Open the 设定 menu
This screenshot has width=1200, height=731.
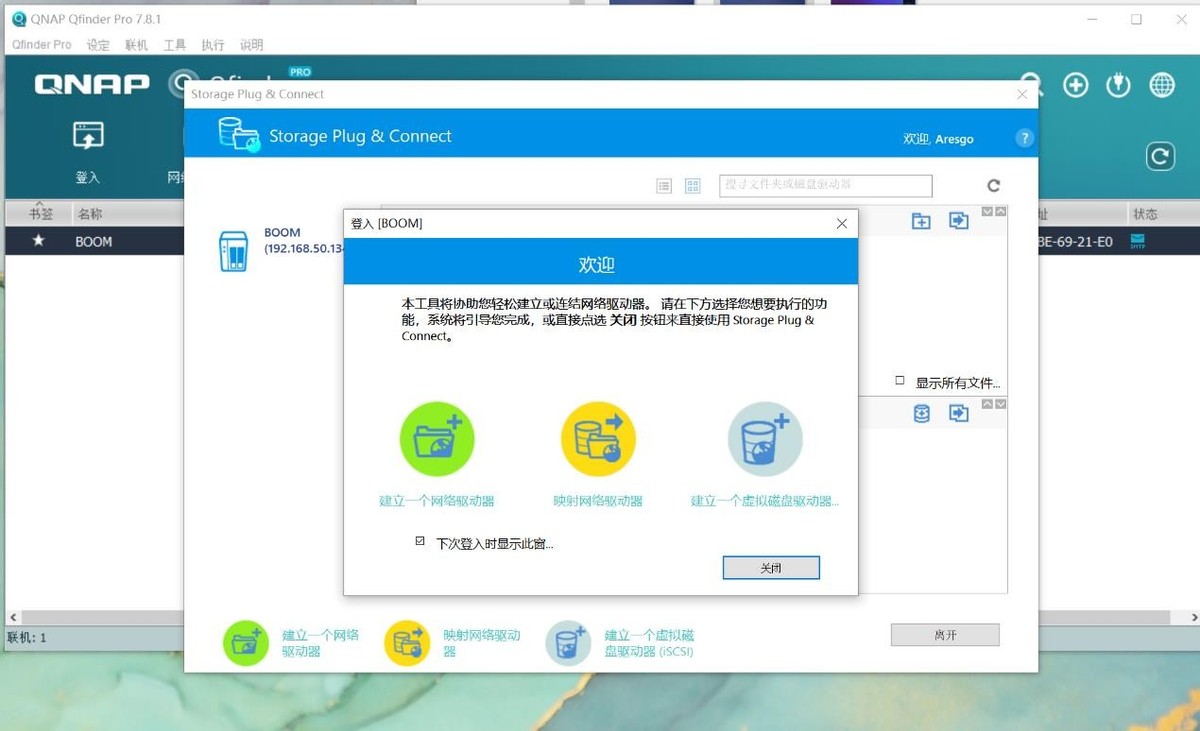click(97, 44)
